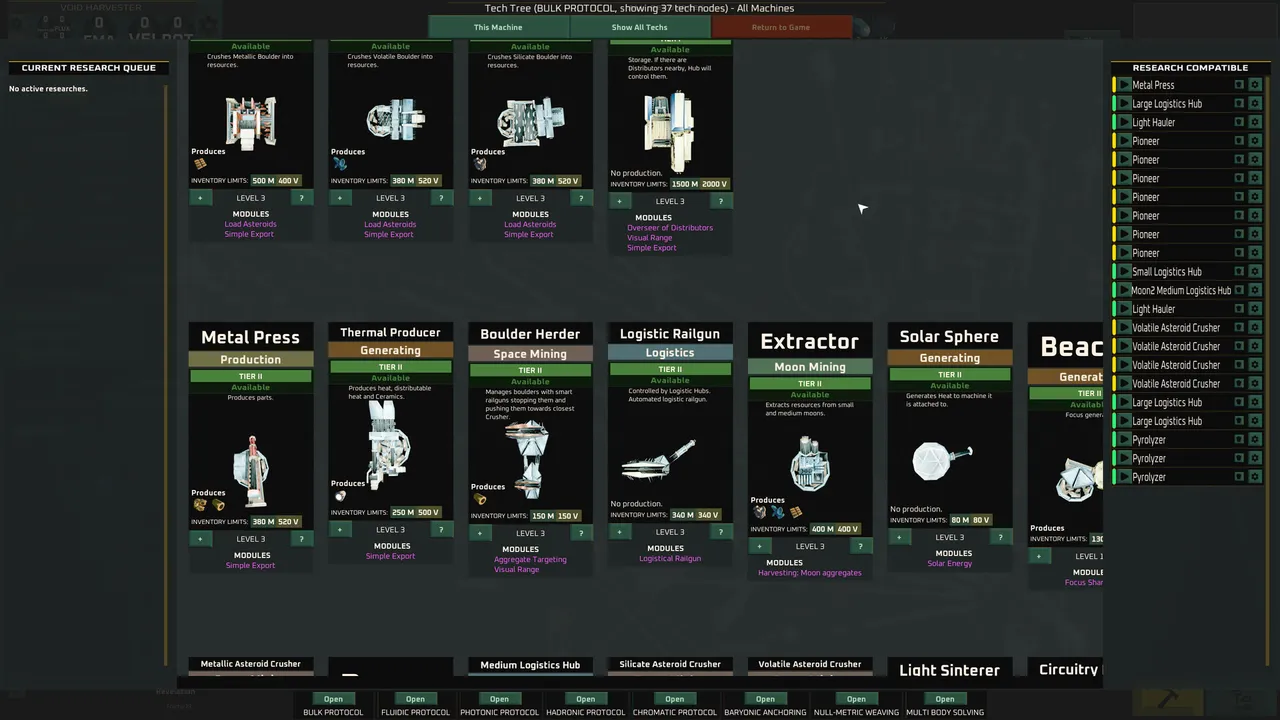Open the Null-Metric Weaving tree
1280x720 pixels.
pos(856,699)
